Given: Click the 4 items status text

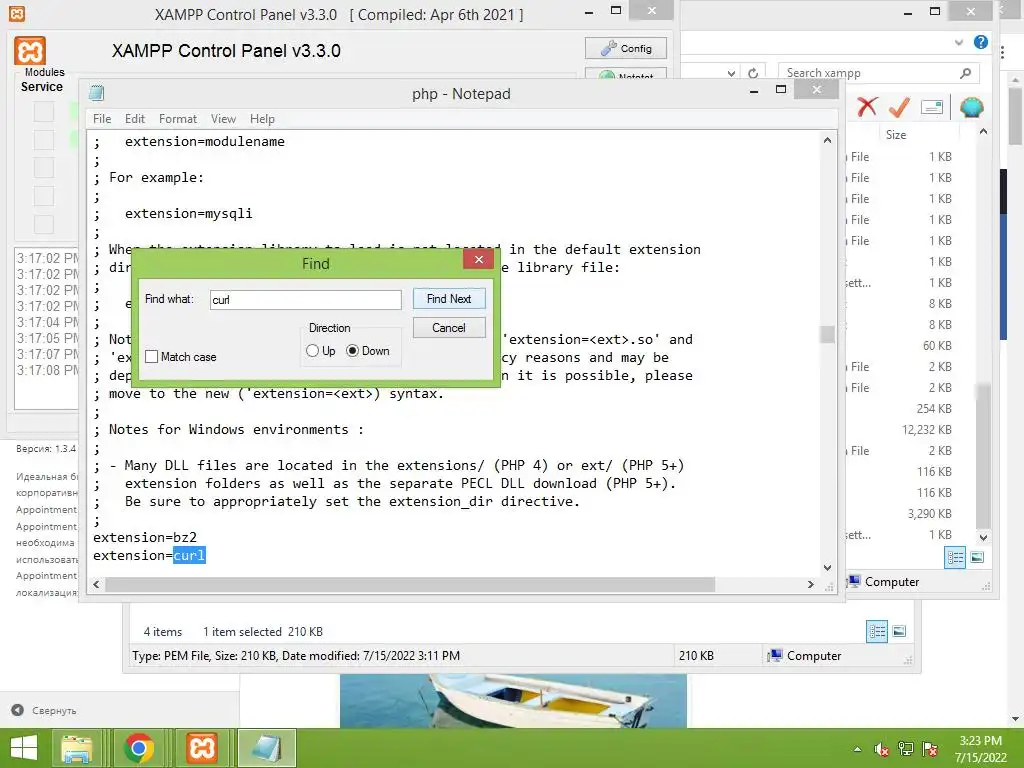Looking at the screenshot, I should [x=163, y=632].
